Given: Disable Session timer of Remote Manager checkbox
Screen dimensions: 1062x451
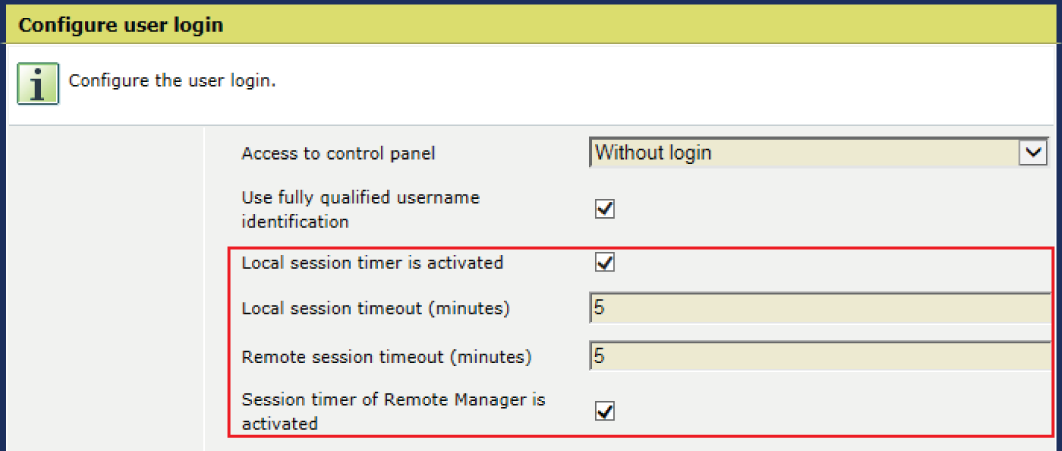Looking at the screenshot, I should (604, 411).
